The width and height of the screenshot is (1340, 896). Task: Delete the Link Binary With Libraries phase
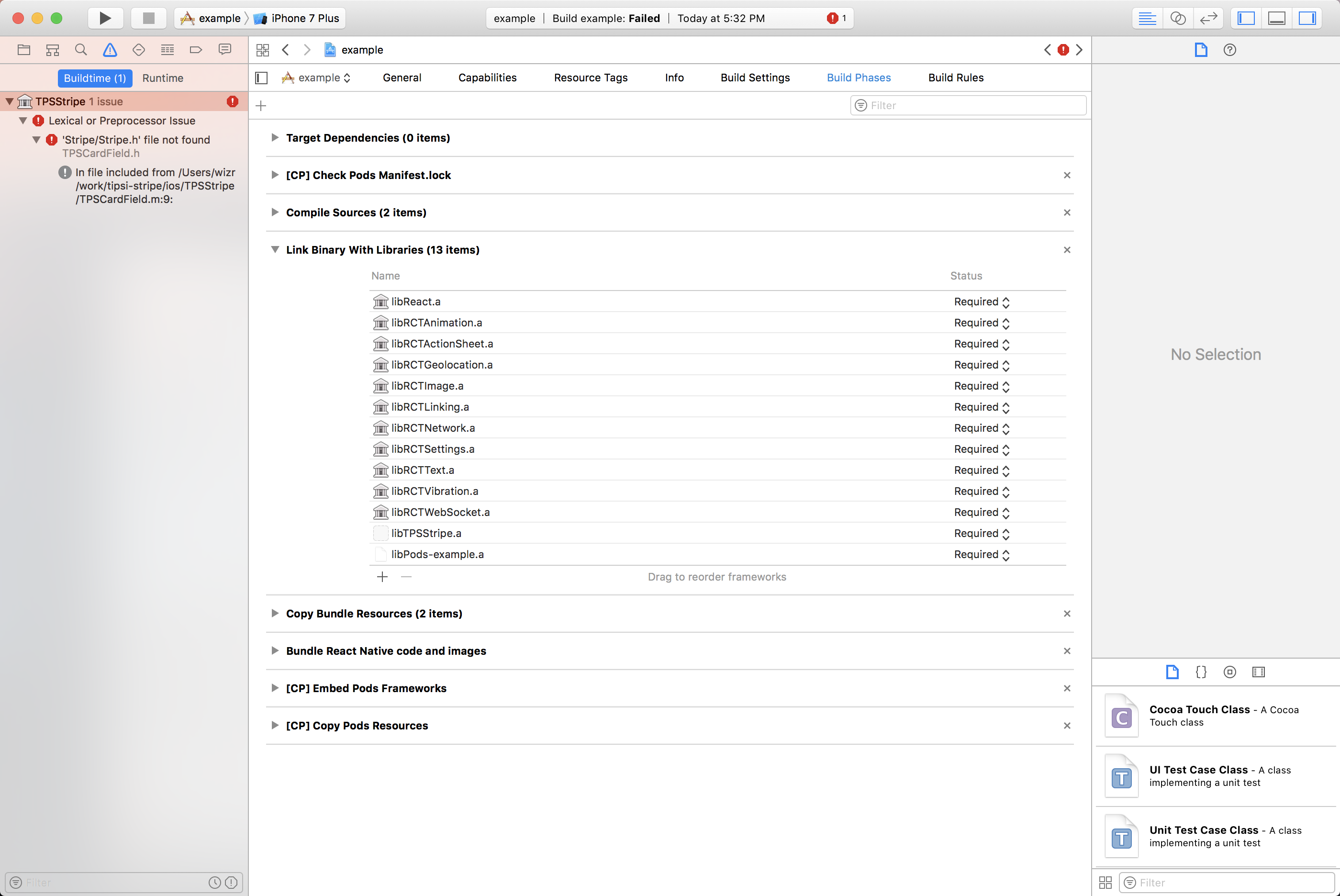click(x=1067, y=250)
